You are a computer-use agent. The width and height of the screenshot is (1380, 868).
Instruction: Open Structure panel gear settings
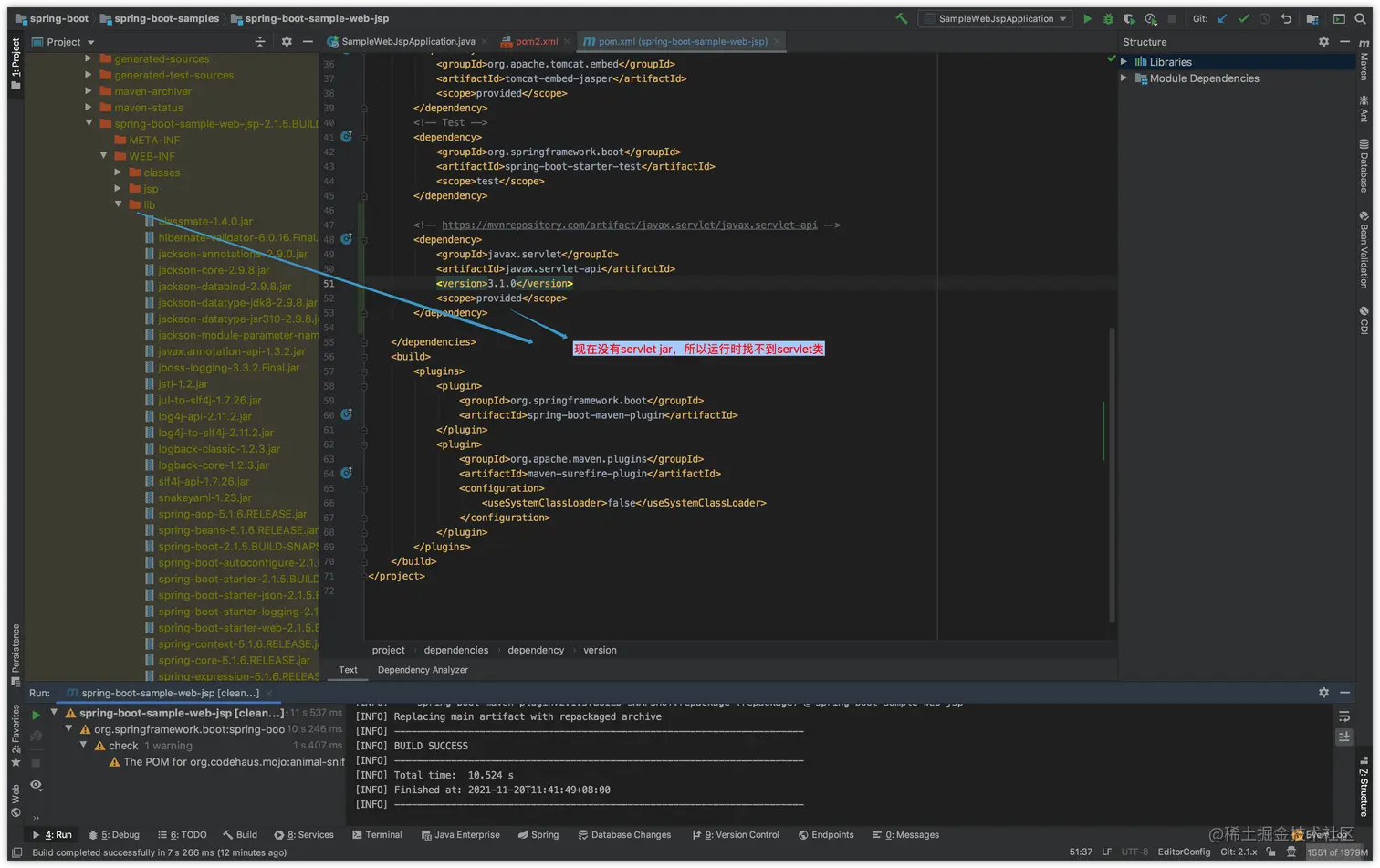1323,42
